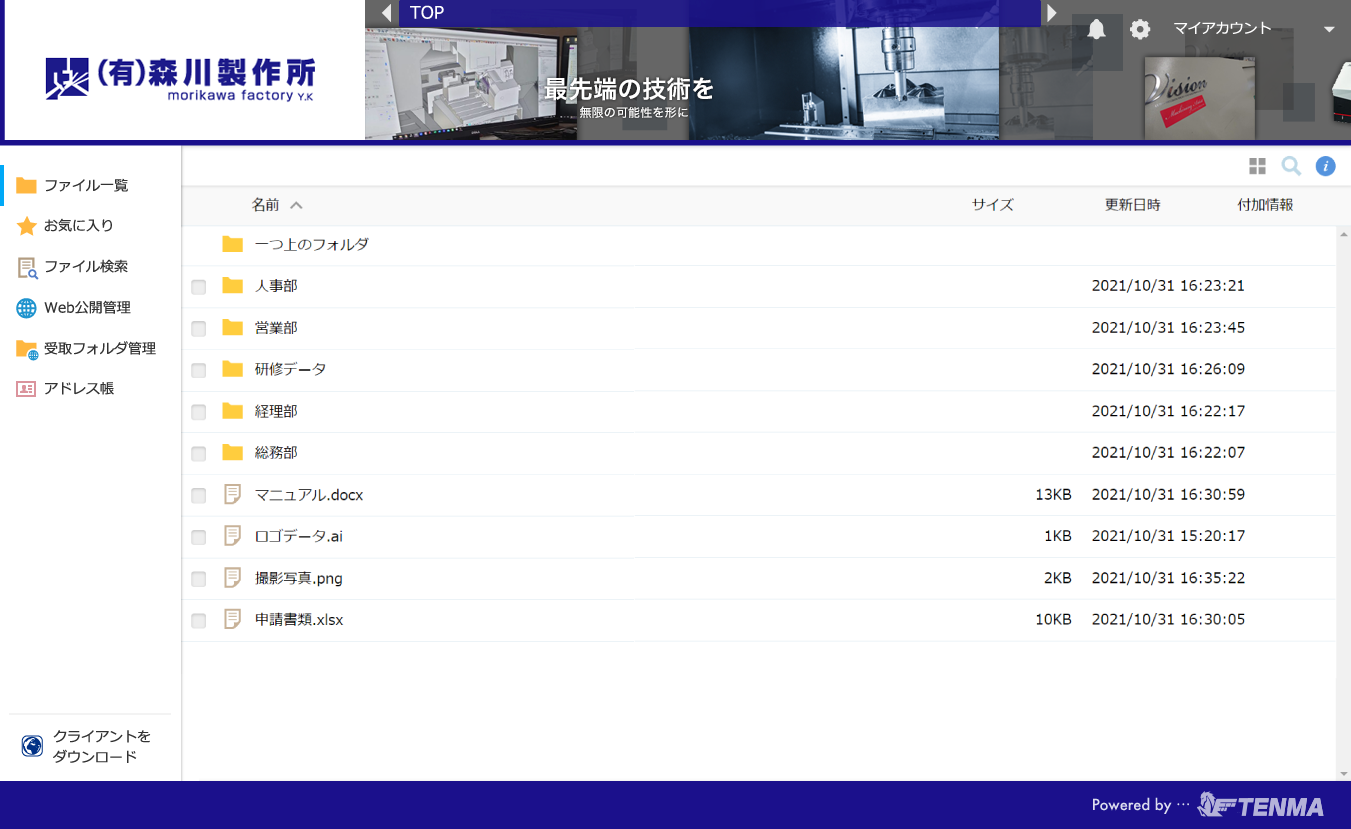Click the クライアントをダウンロード globe icon
The image size is (1351, 829).
pyautogui.click(x=32, y=746)
